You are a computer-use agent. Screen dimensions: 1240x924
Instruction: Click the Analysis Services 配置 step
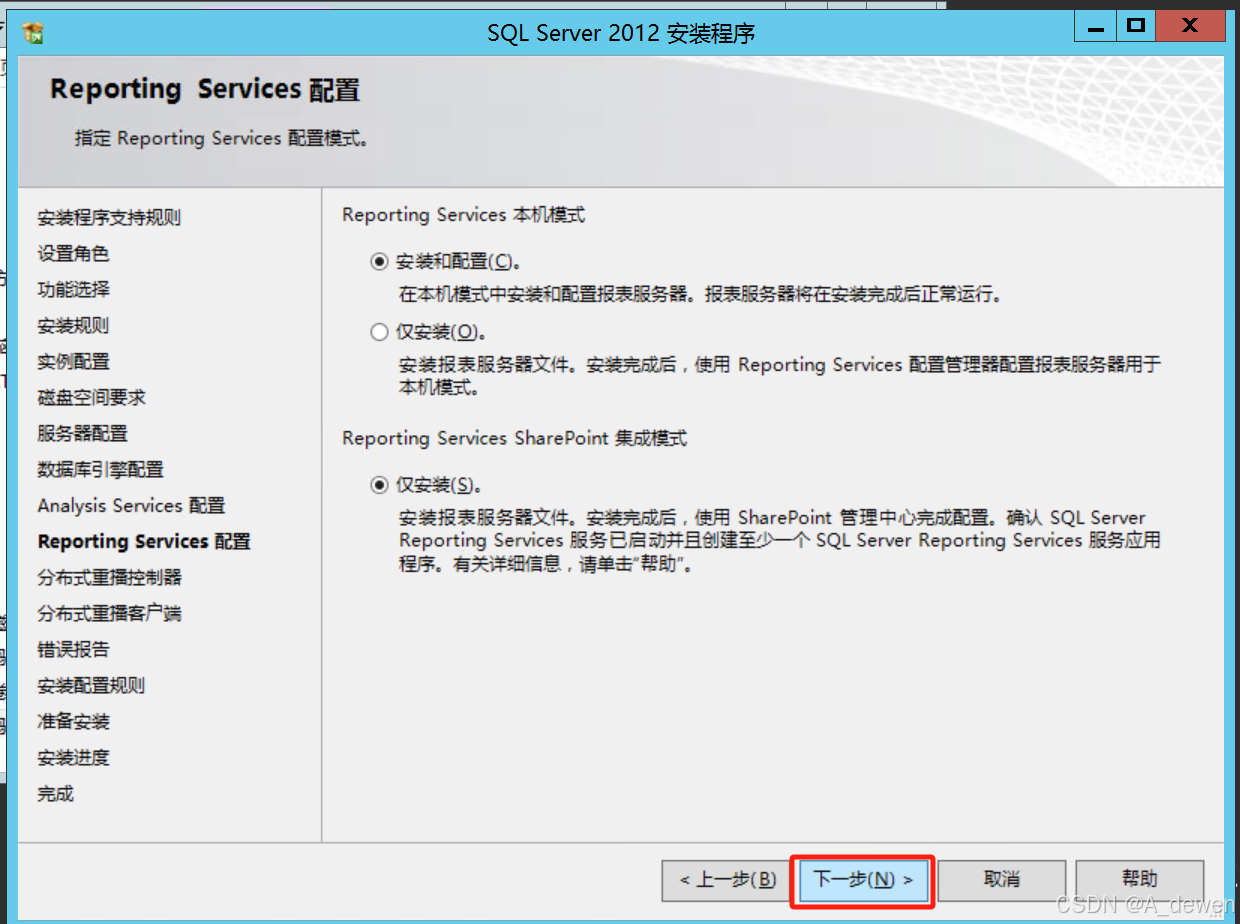pyautogui.click(x=131, y=506)
